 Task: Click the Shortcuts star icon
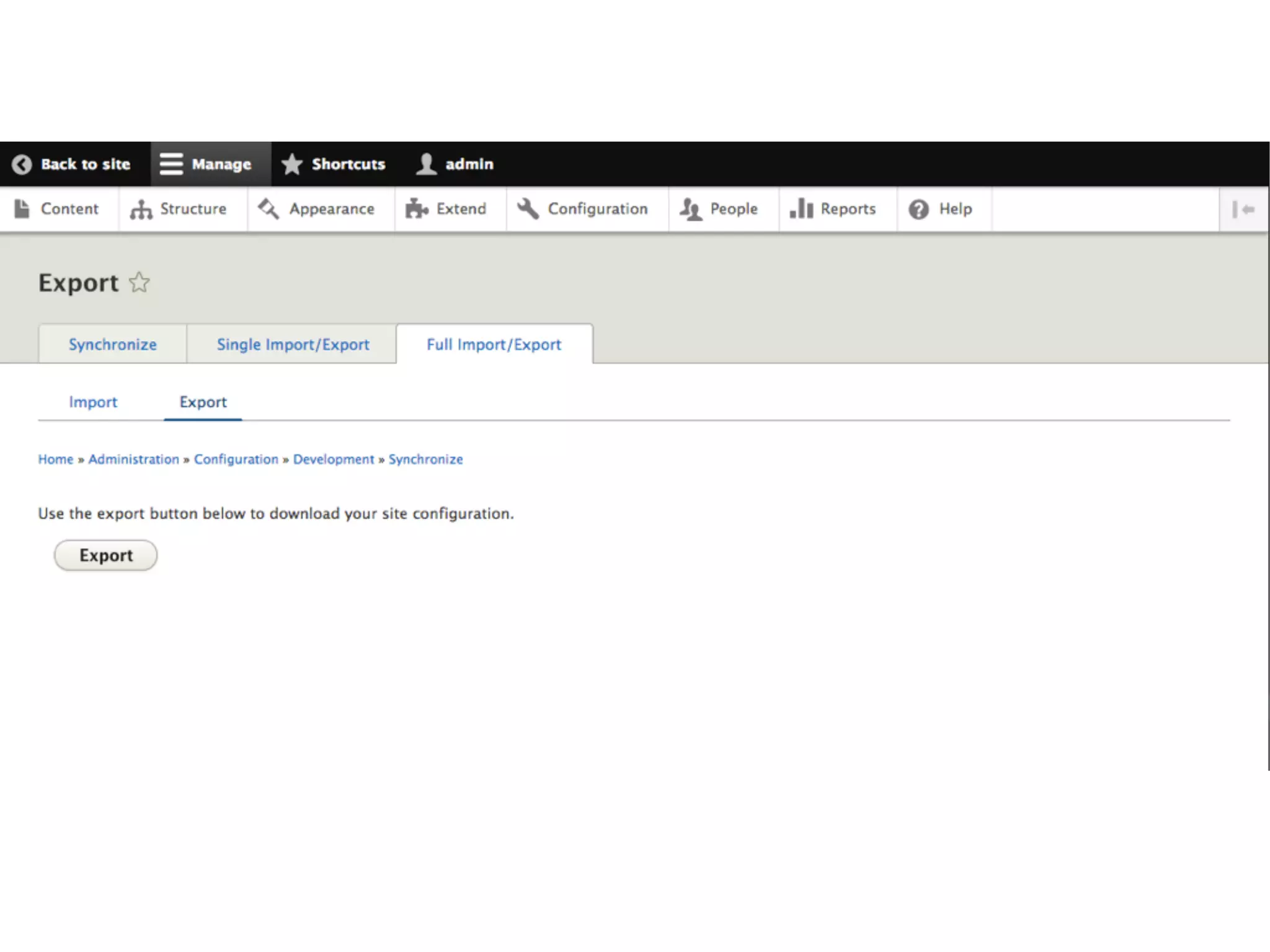pyautogui.click(x=291, y=164)
